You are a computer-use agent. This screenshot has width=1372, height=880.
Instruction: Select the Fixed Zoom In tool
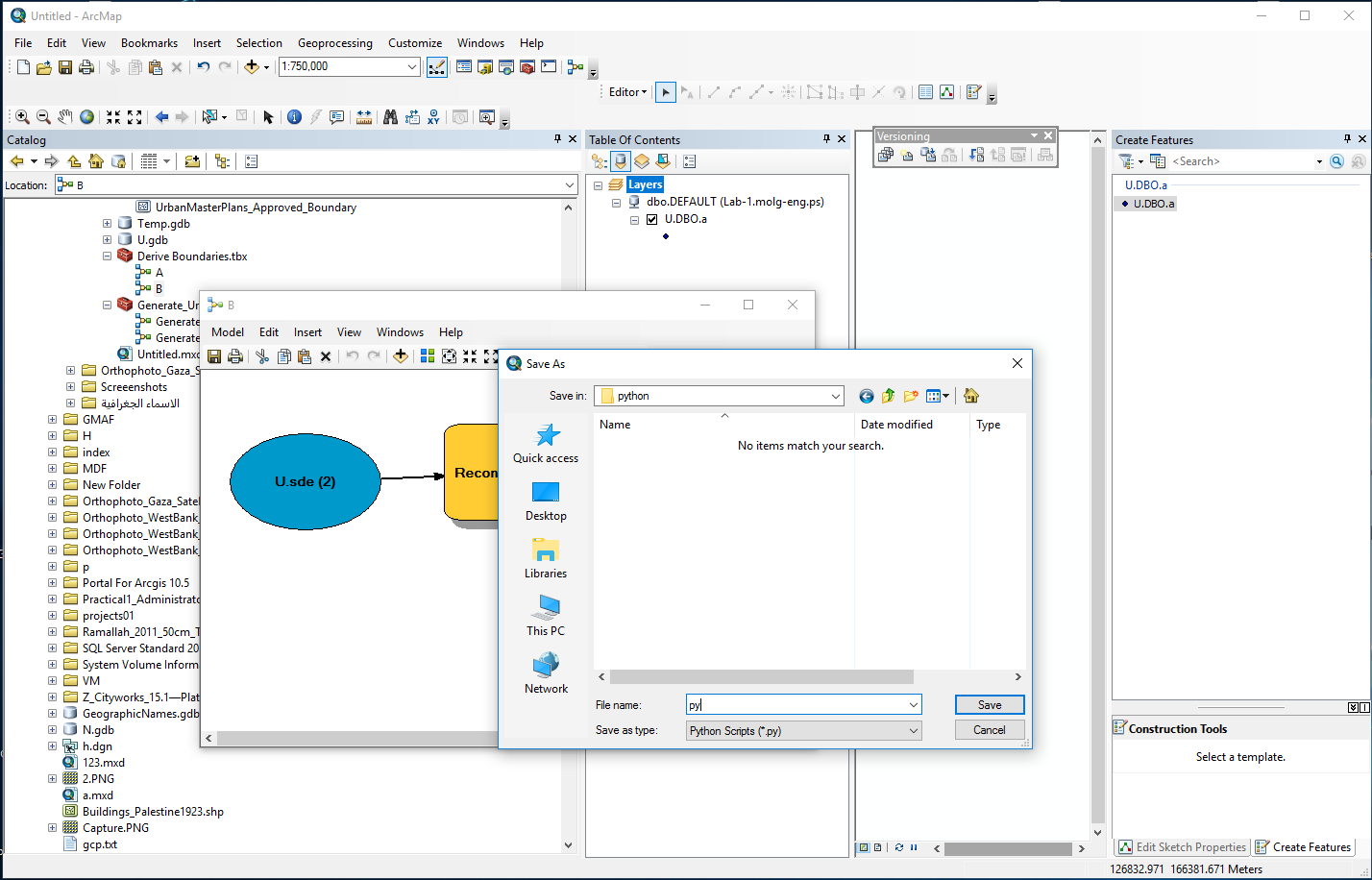point(113,117)
